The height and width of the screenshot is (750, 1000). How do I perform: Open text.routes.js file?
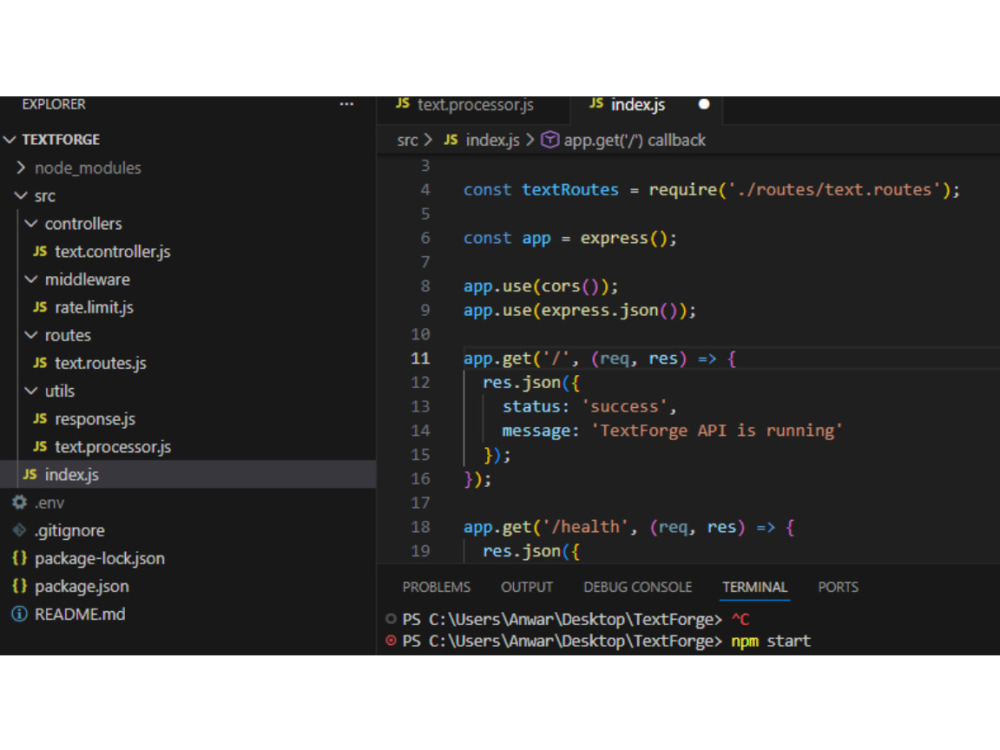(100, 363)
